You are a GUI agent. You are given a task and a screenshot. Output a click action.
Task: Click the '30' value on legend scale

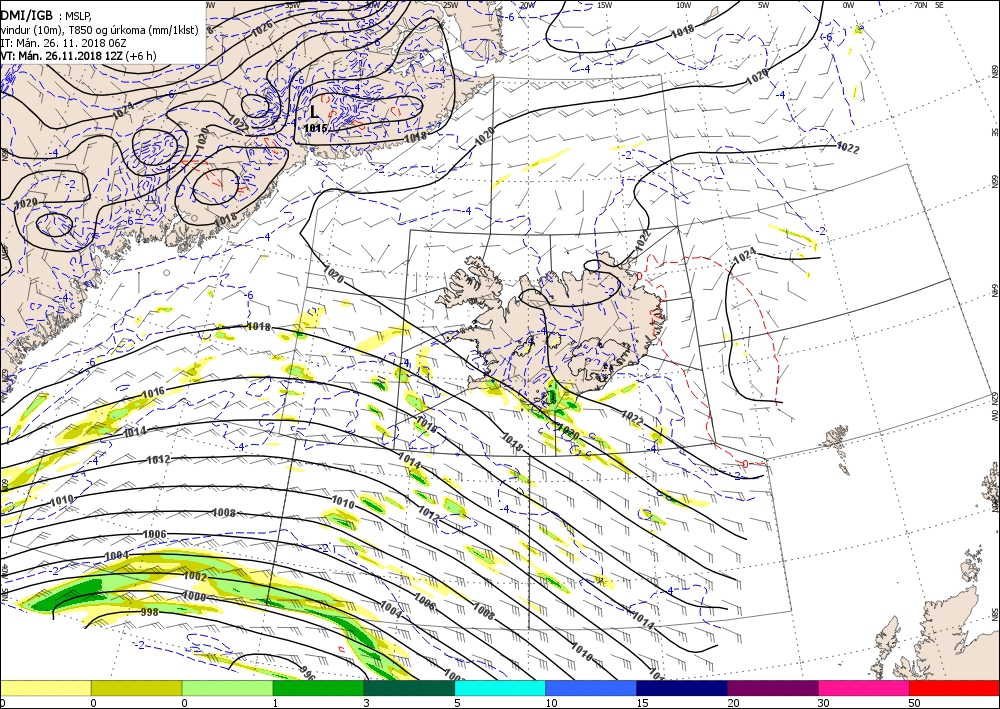(x=823, y=703)
